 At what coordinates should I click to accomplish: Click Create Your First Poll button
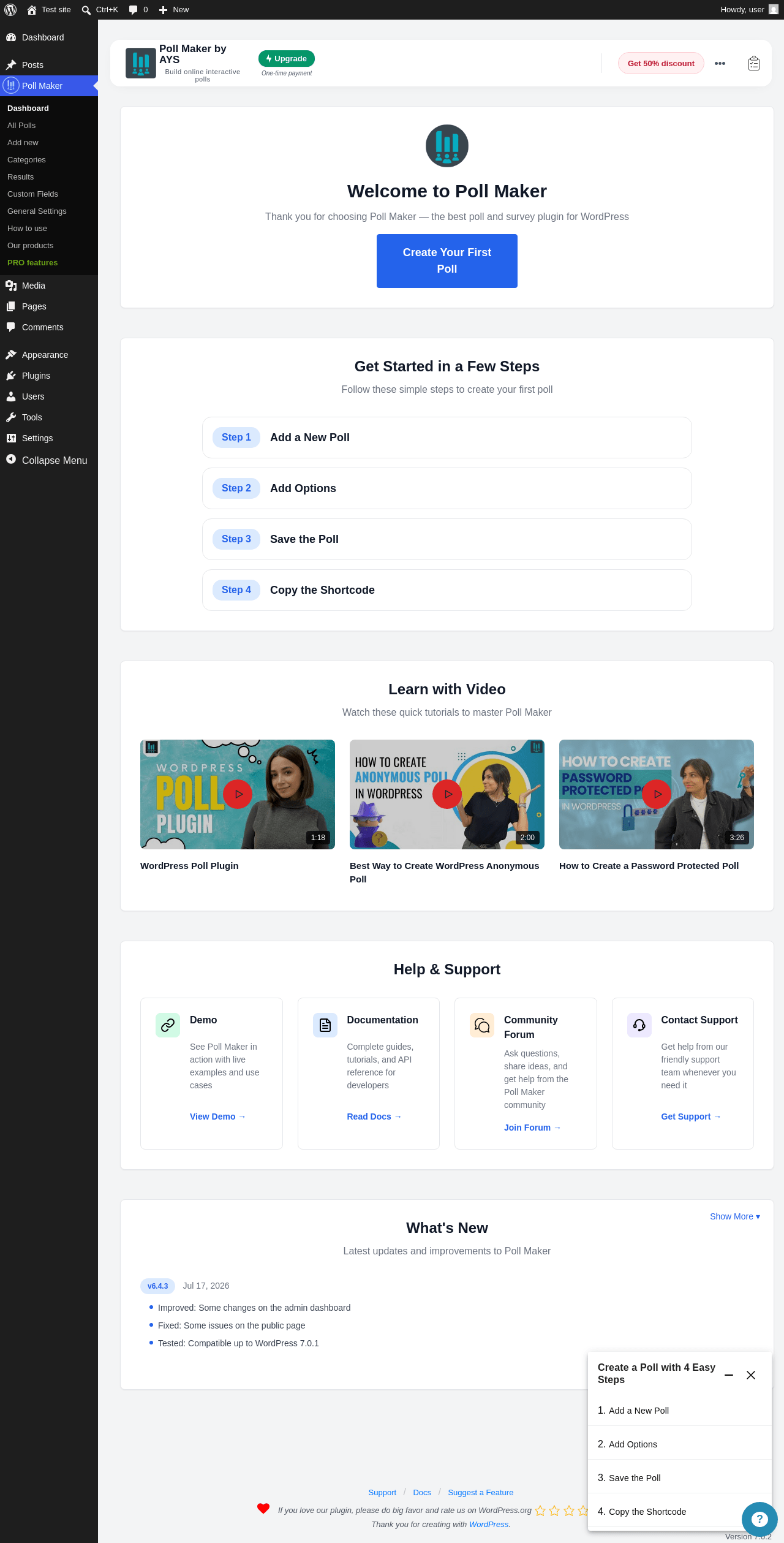(x=447, y=261)
